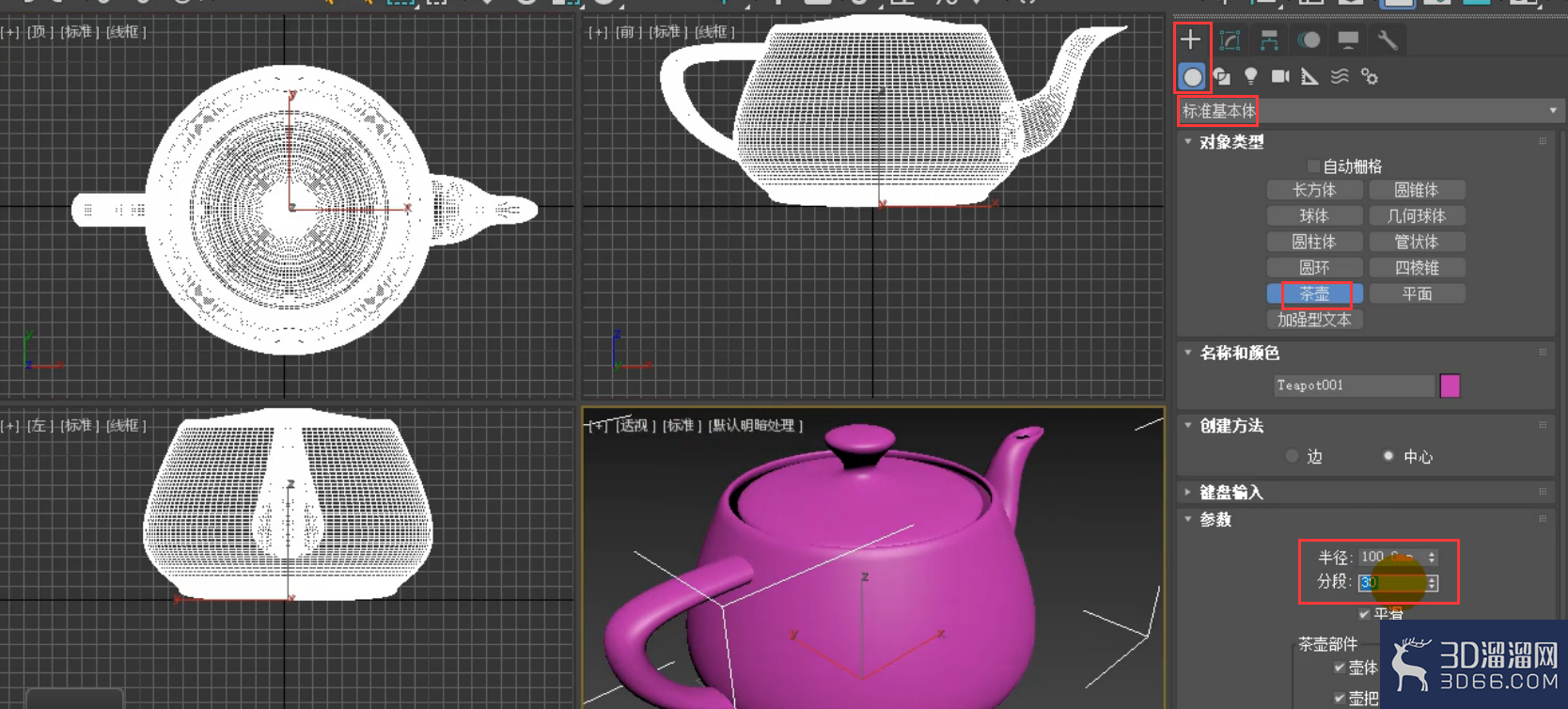The height and width of the screenshot is (709, 1568).
Task: Click the 圆锥体 cone button
Action: click(x=1417, y=190)
